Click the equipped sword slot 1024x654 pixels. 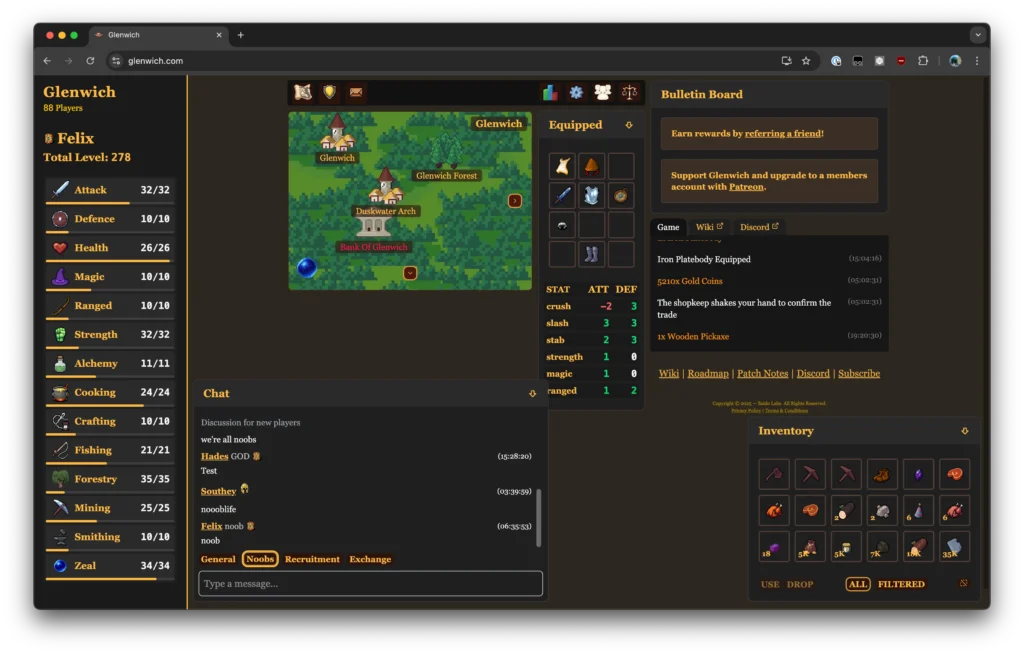562,195
